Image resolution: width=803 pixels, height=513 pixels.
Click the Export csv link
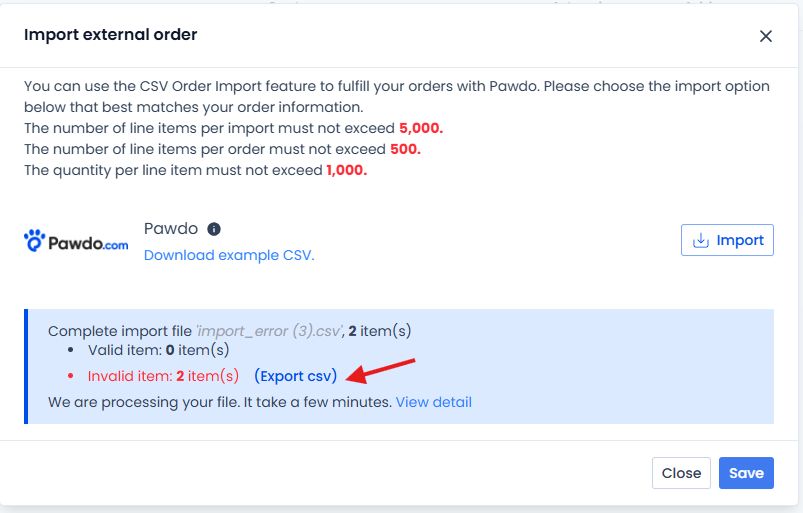pos(295,376)
